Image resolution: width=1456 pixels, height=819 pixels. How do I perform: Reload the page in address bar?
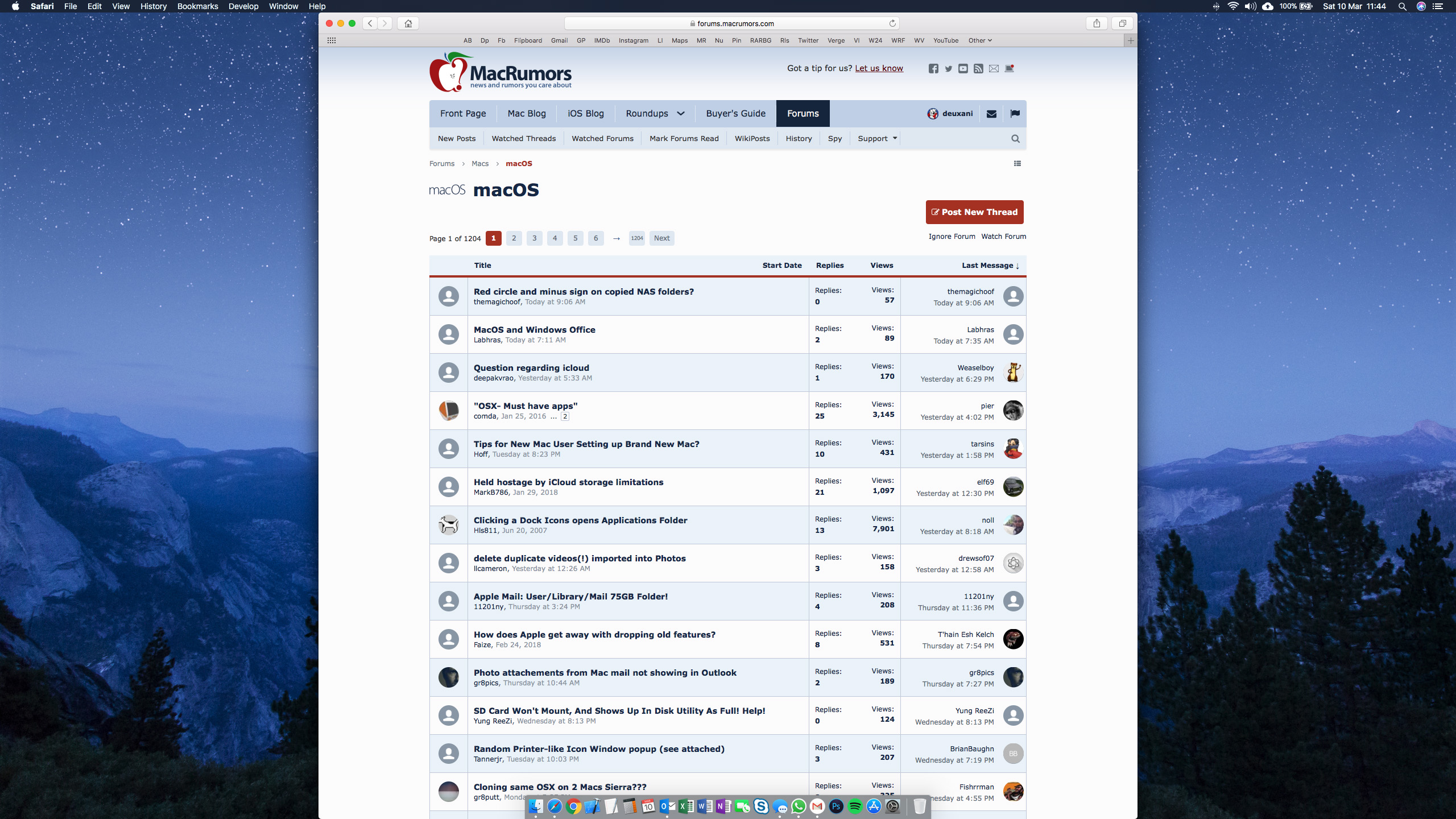[892, 23]
